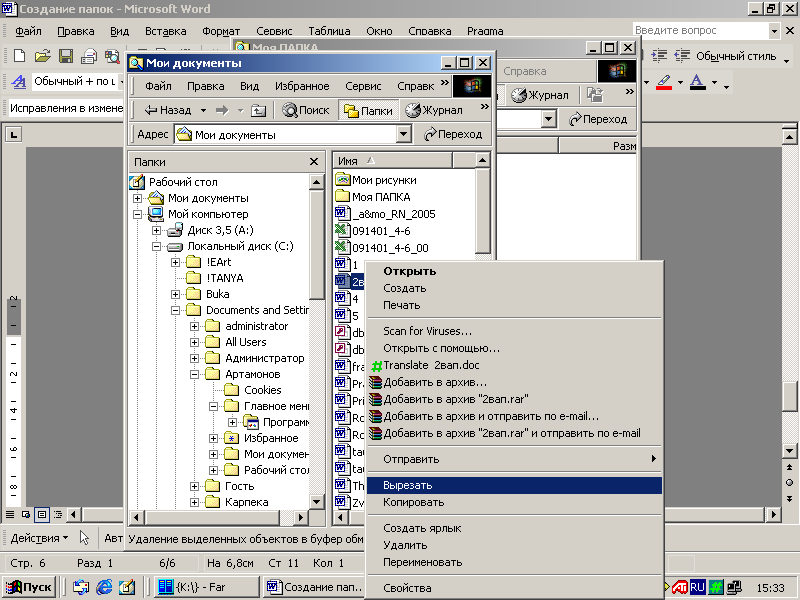The image size is (800, 600).
Task: Click the Введите вопрос help input field
Action: coord(700,31)
